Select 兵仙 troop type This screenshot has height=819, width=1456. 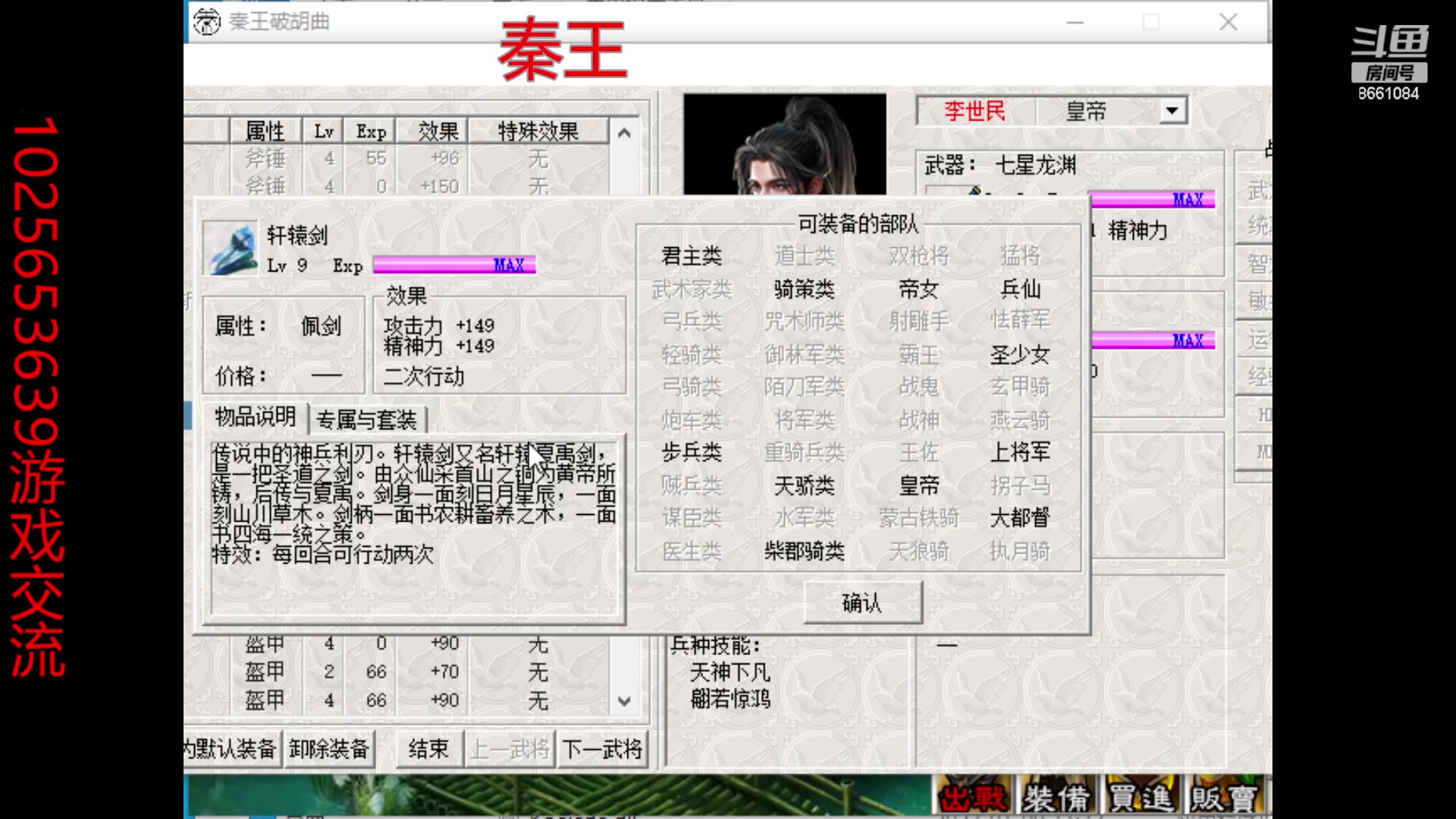(1020, 289)
